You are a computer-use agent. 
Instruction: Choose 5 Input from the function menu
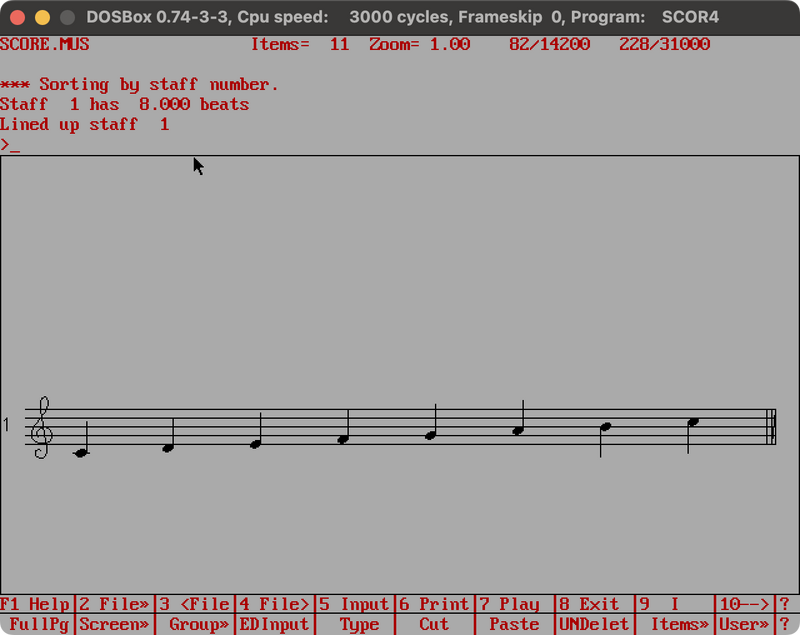[x=354, y=604]
